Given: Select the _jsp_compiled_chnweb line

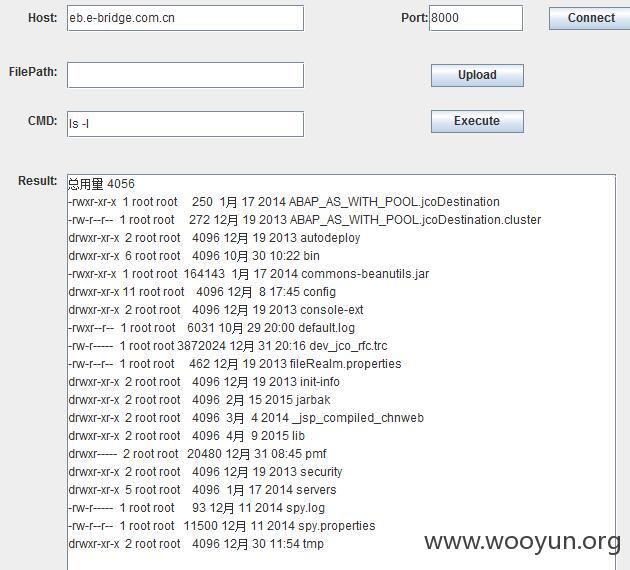Looking at the screenshot, I should point(246,418).
